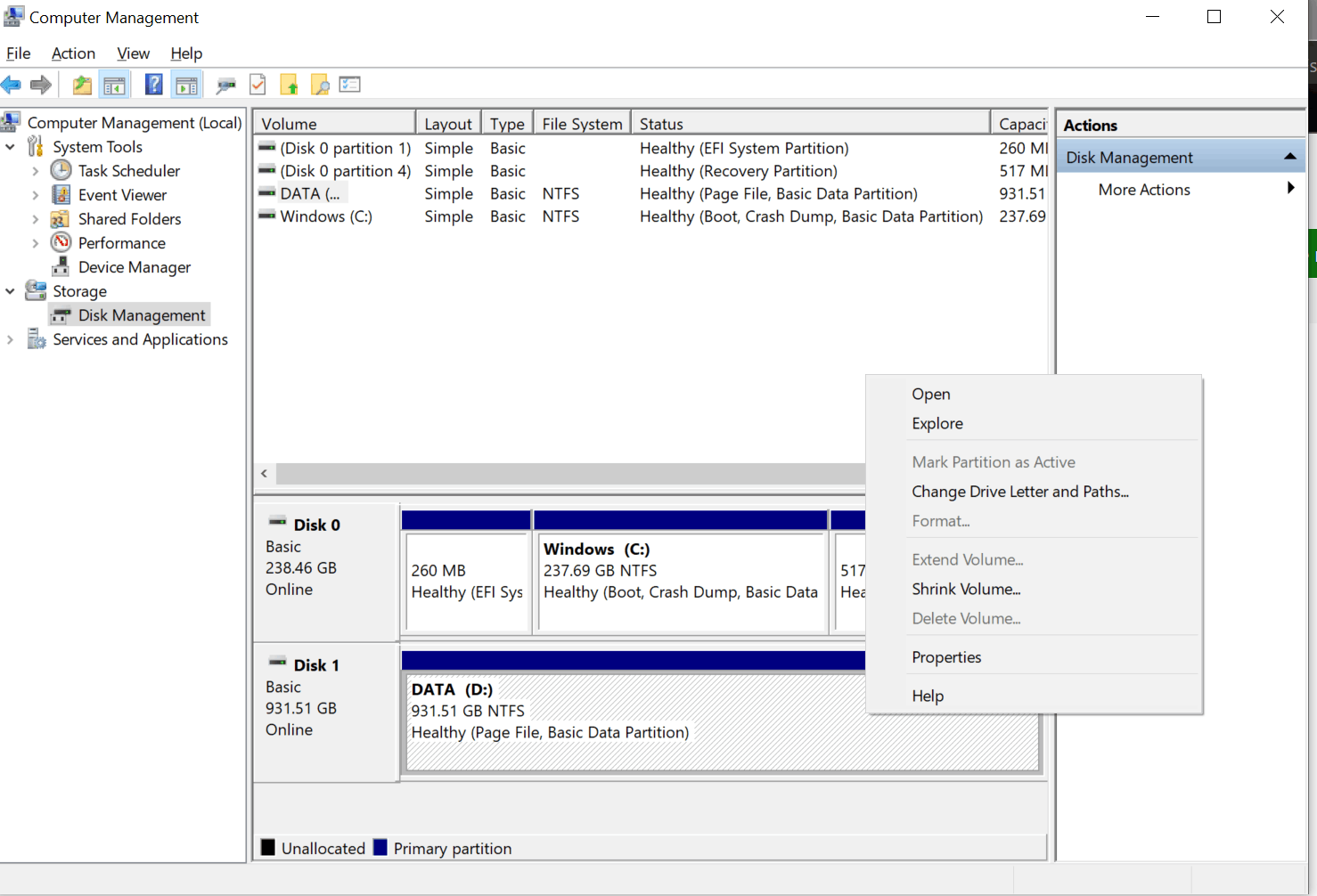Toggle the Show/Hide Action Pane icon

186,86
